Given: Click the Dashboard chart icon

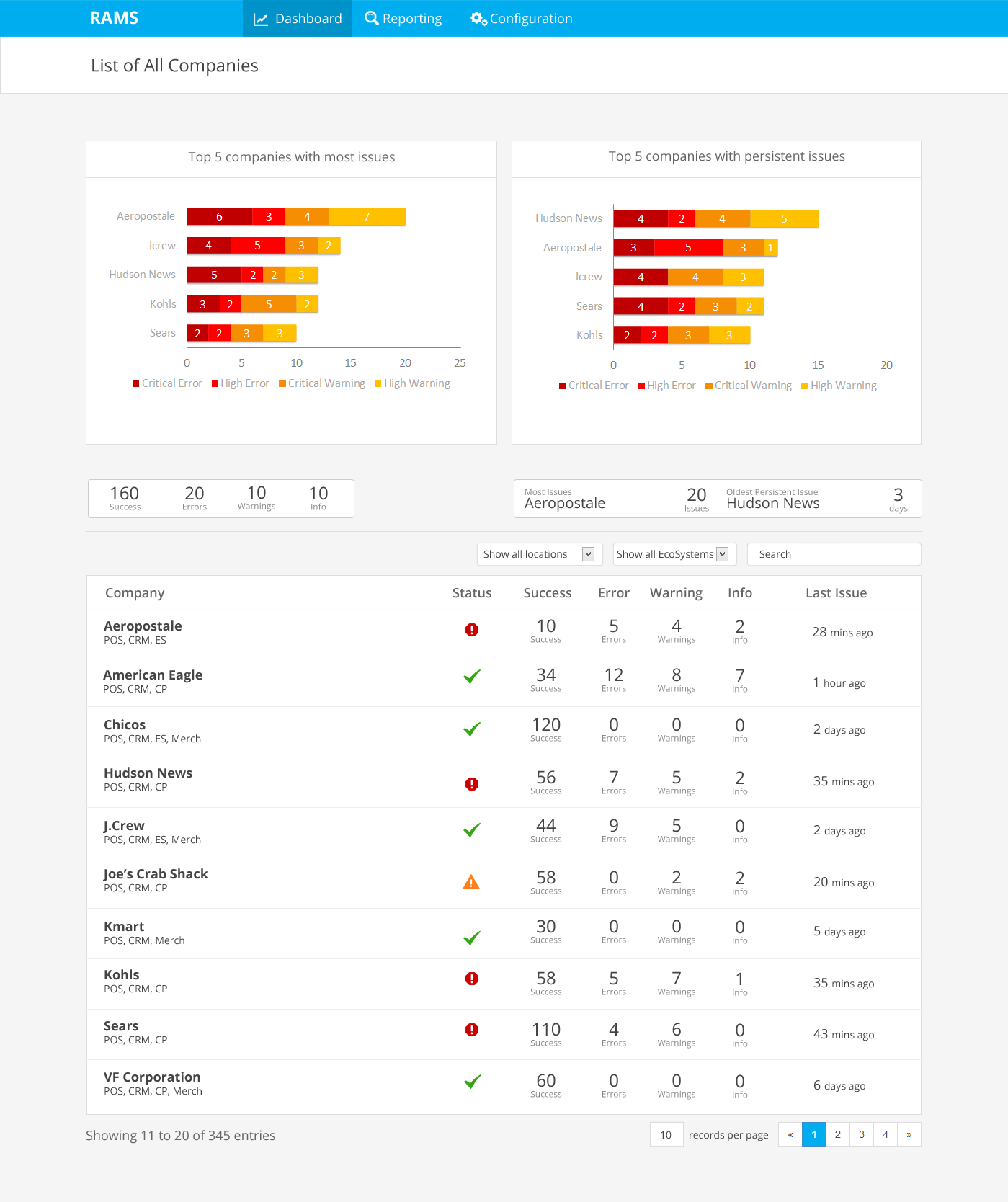Looking at the screenshot, I should [x=261, y=19].
